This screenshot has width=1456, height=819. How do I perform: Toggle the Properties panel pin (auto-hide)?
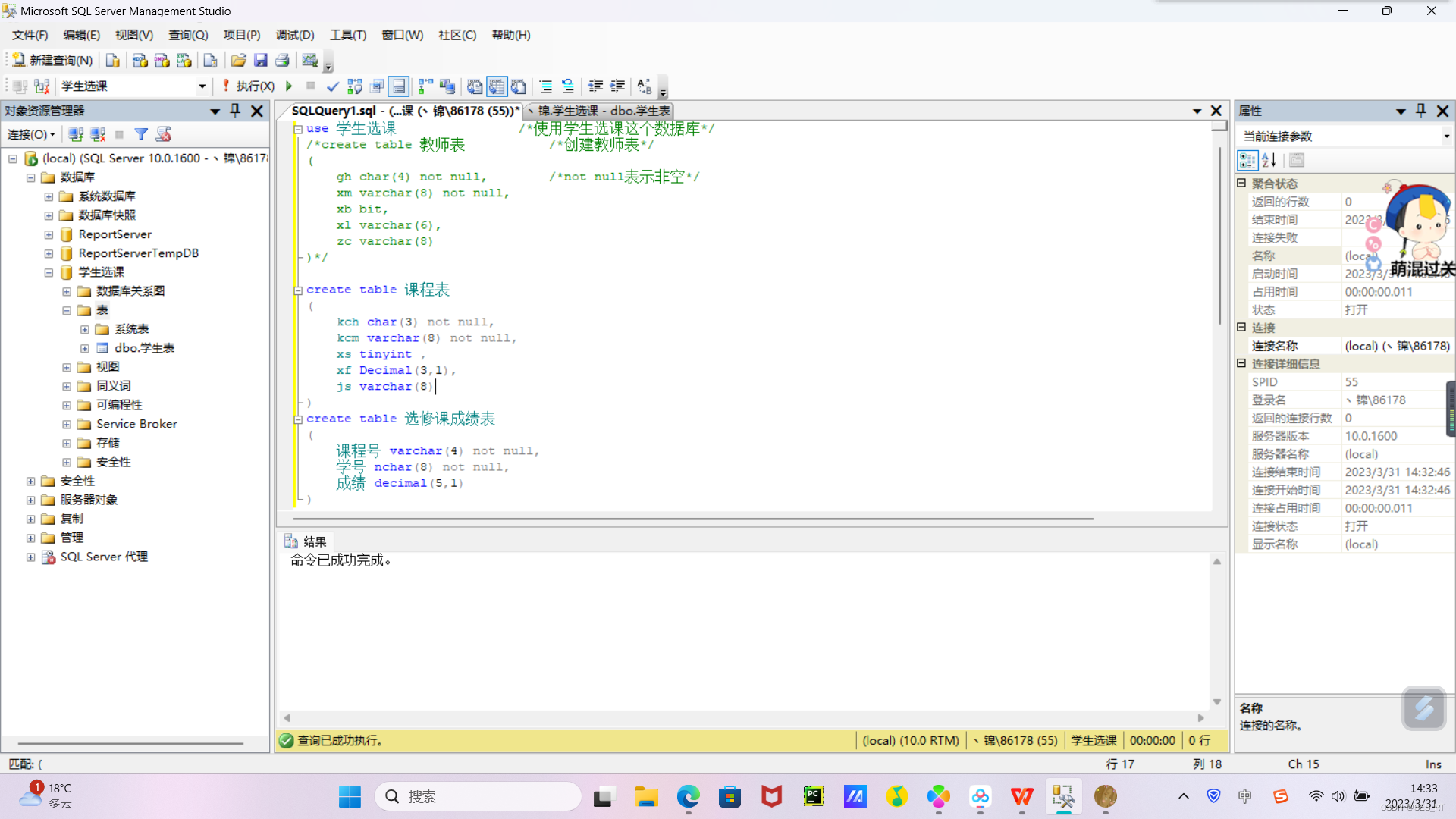(1421, 111)
